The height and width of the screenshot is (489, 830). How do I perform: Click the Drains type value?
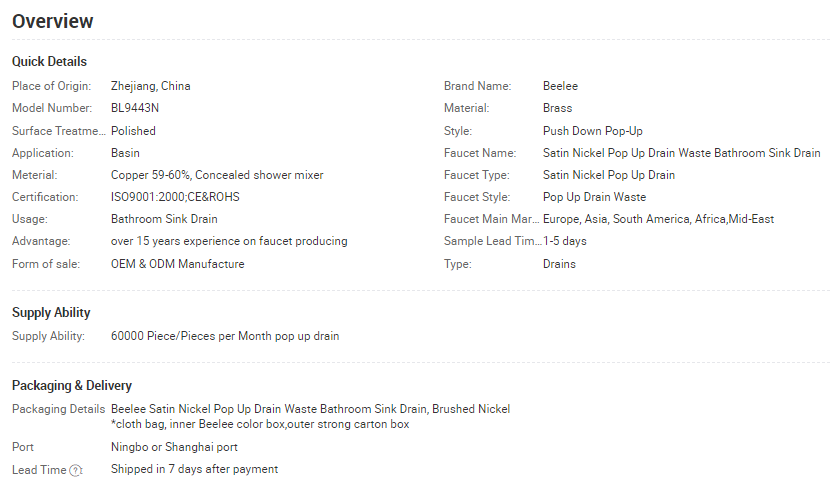click(x=559, y=264)
